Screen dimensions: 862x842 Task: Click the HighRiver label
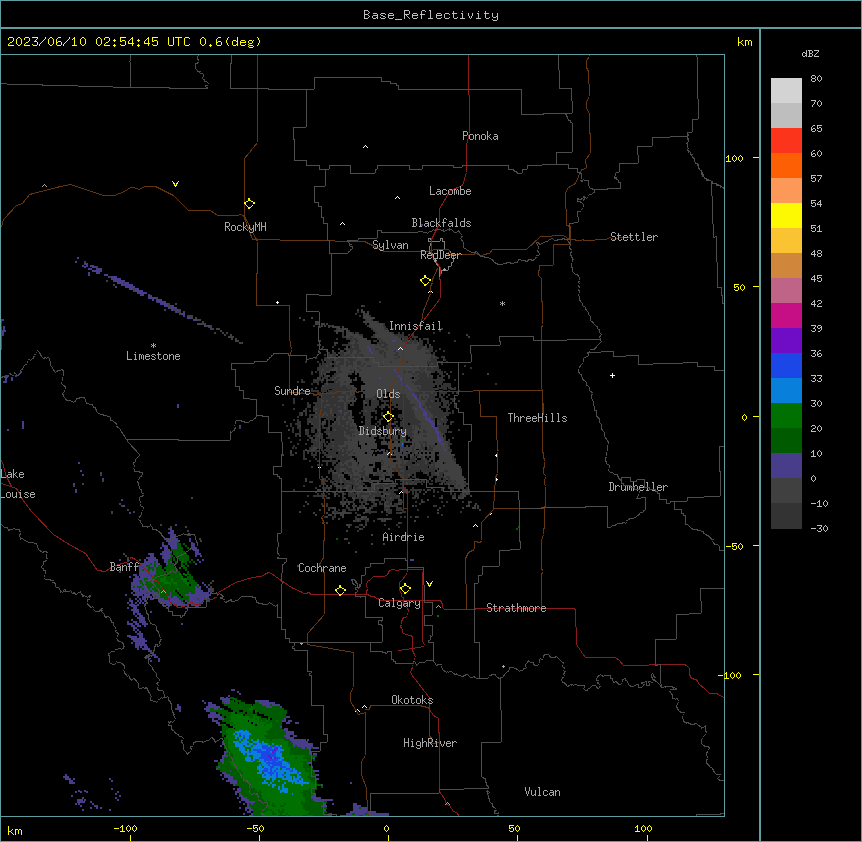(430, 743)
